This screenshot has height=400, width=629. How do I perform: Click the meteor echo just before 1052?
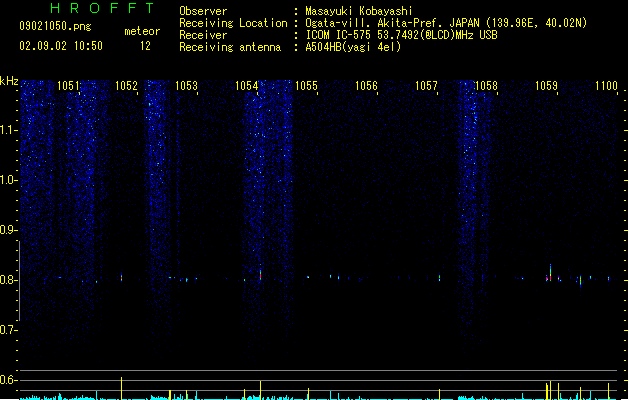[121, 277]
